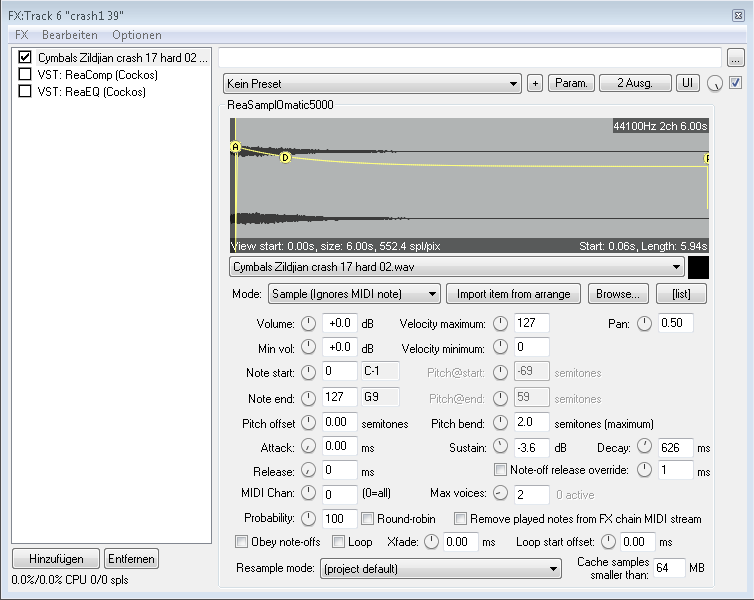This screenshot has width=754, height=600.
Task: Click the Entfernen button
Action: [131, 559]
